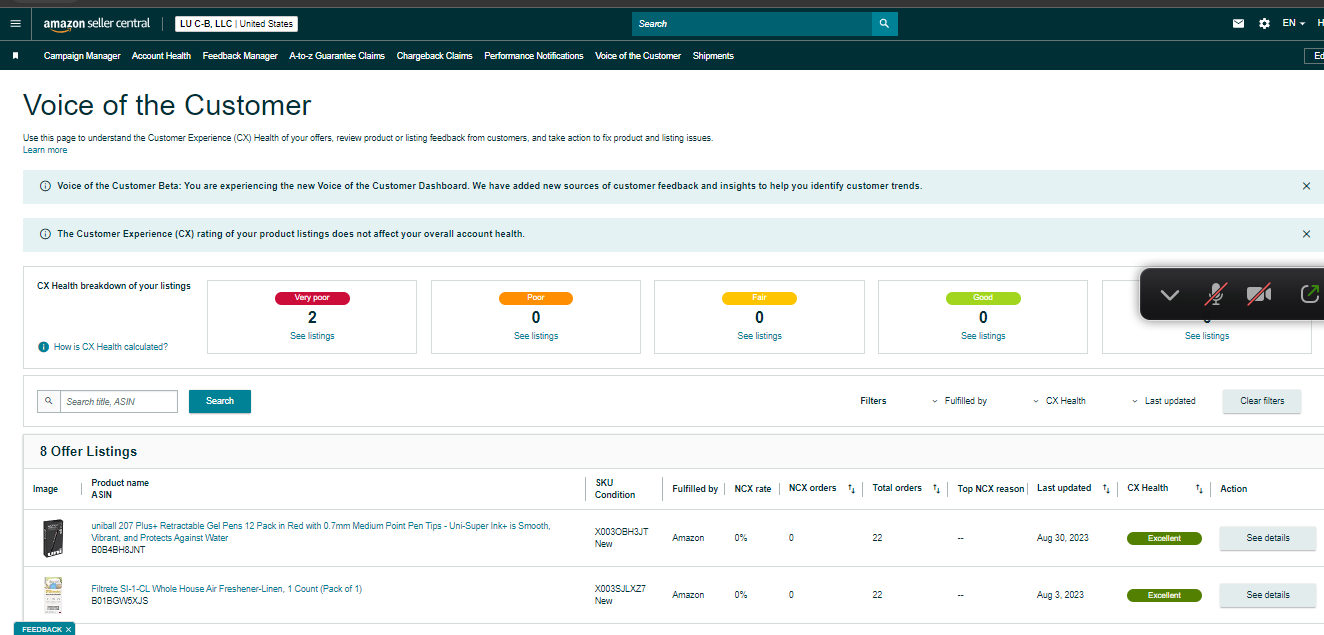
Task: Open the EN language dropdown
Action: pos(1294,23)
